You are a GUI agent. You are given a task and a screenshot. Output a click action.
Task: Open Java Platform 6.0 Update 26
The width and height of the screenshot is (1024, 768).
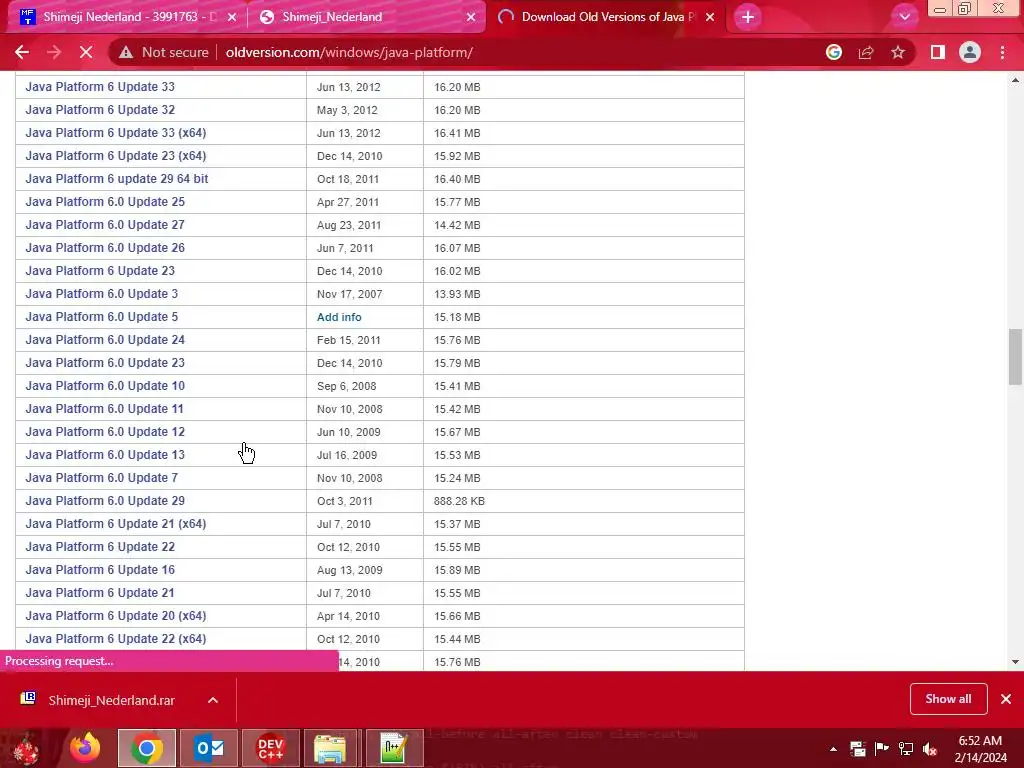click(x=104, y=248)
